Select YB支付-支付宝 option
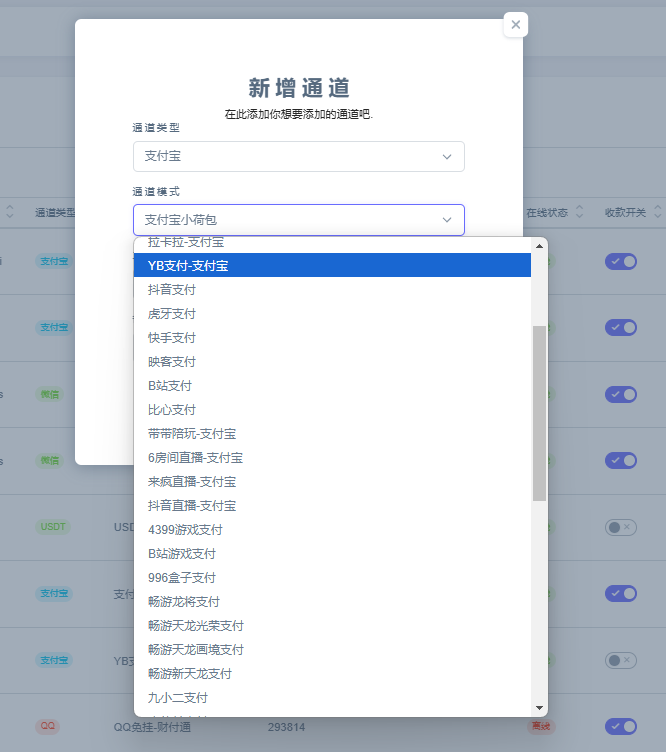666x752 pixels. click(332, 265)
